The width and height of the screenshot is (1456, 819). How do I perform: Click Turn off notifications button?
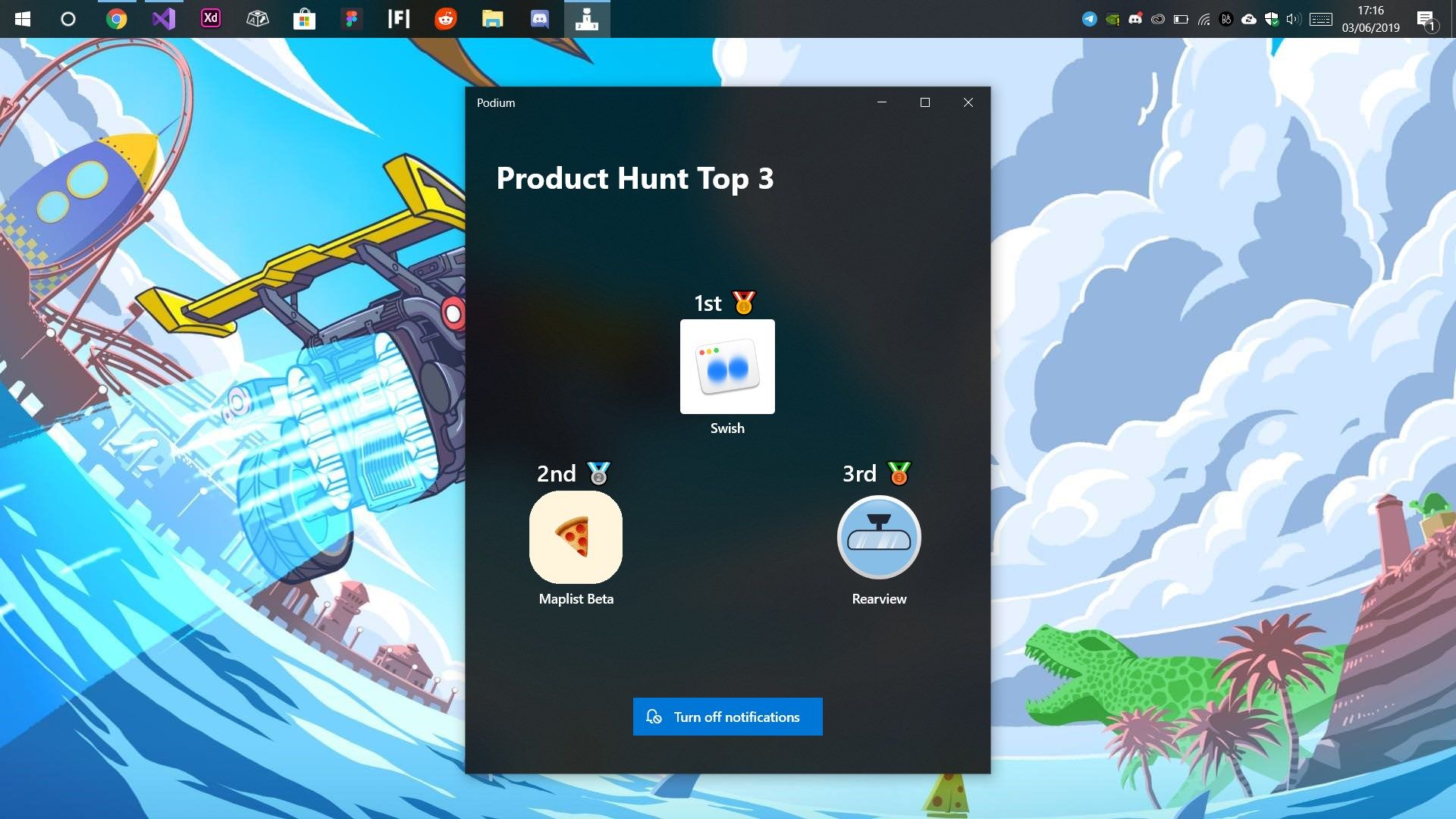click(x=727, y=716)
